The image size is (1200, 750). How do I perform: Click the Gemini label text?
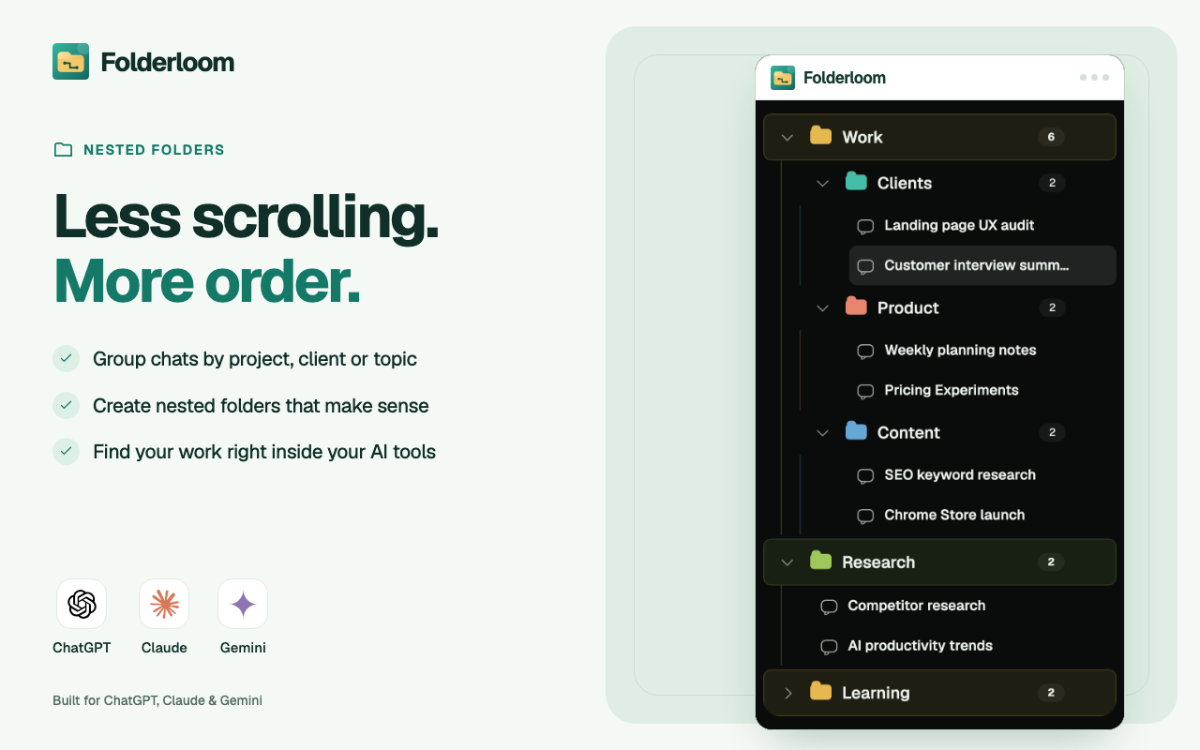(x=243, y=647)
